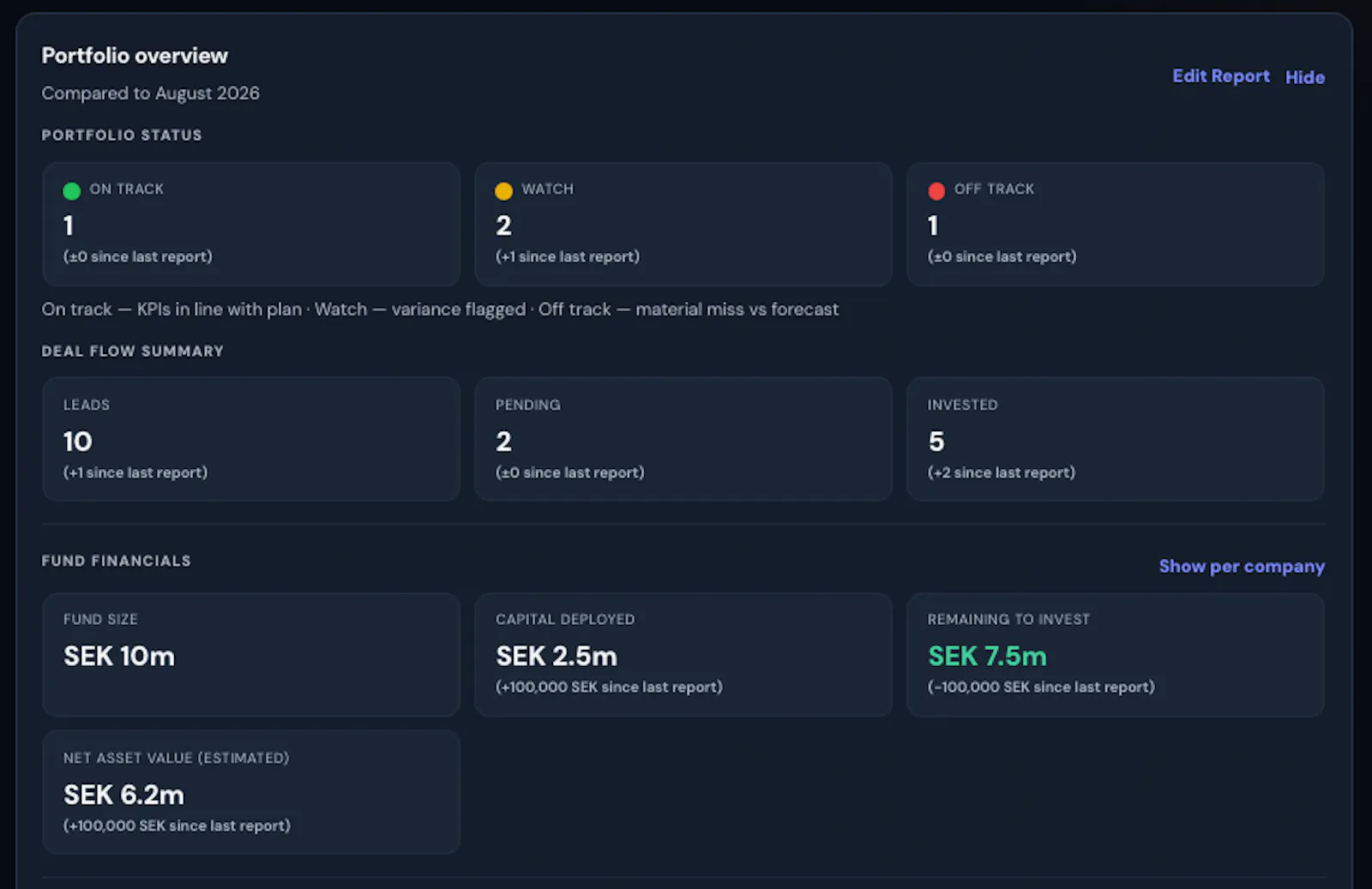Click Invested card's +2 since last report
The image size is (1372, 889).
(x=1002, y=472)
